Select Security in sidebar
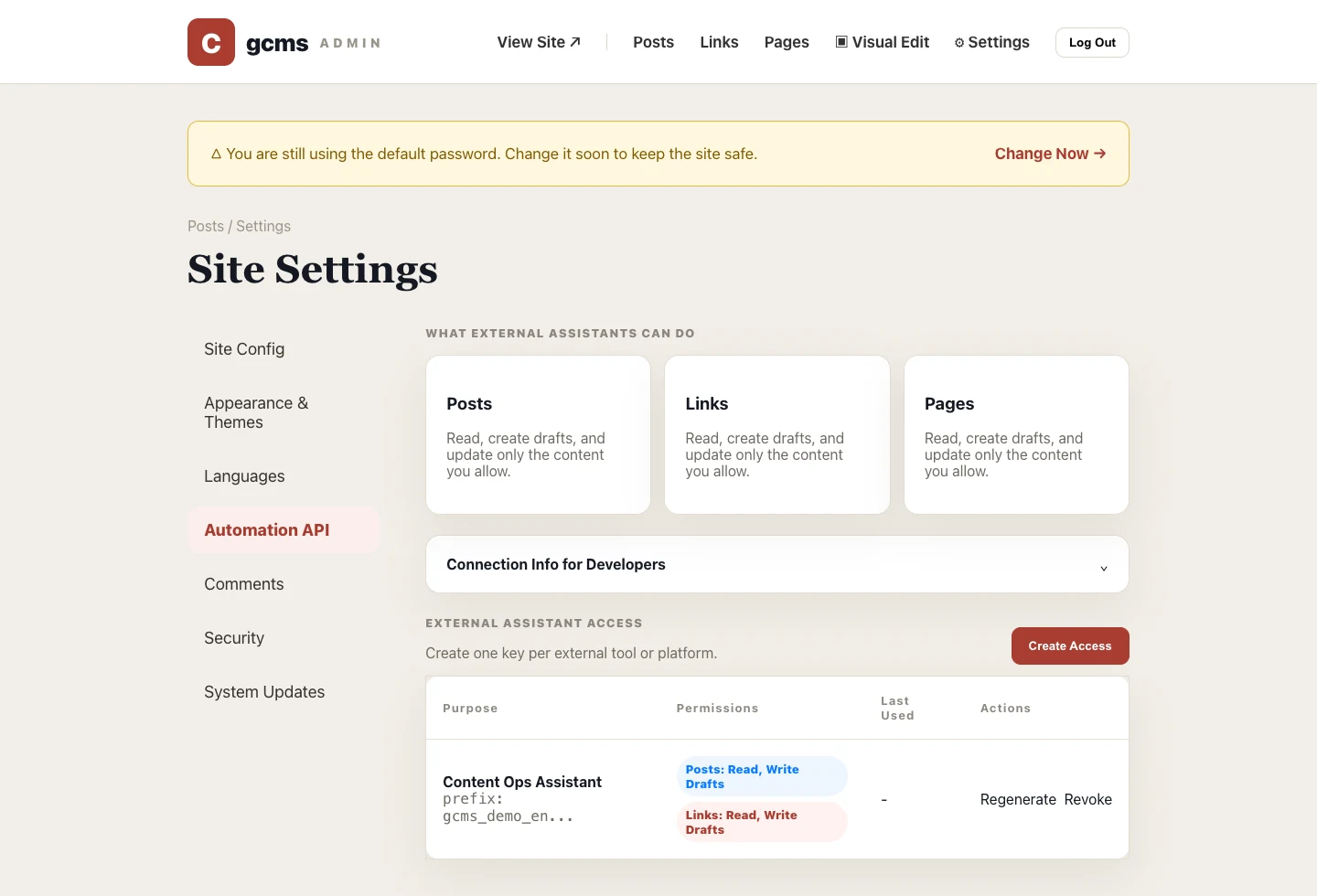 click(284, 638)
